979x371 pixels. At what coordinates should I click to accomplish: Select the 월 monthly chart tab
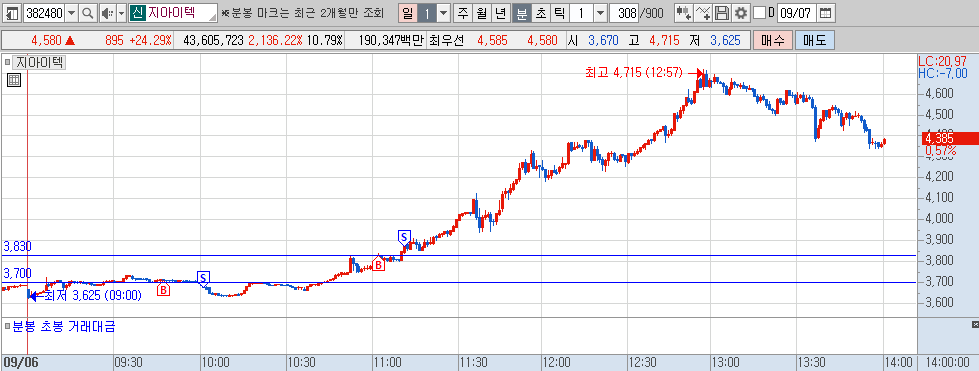point(481,12)
